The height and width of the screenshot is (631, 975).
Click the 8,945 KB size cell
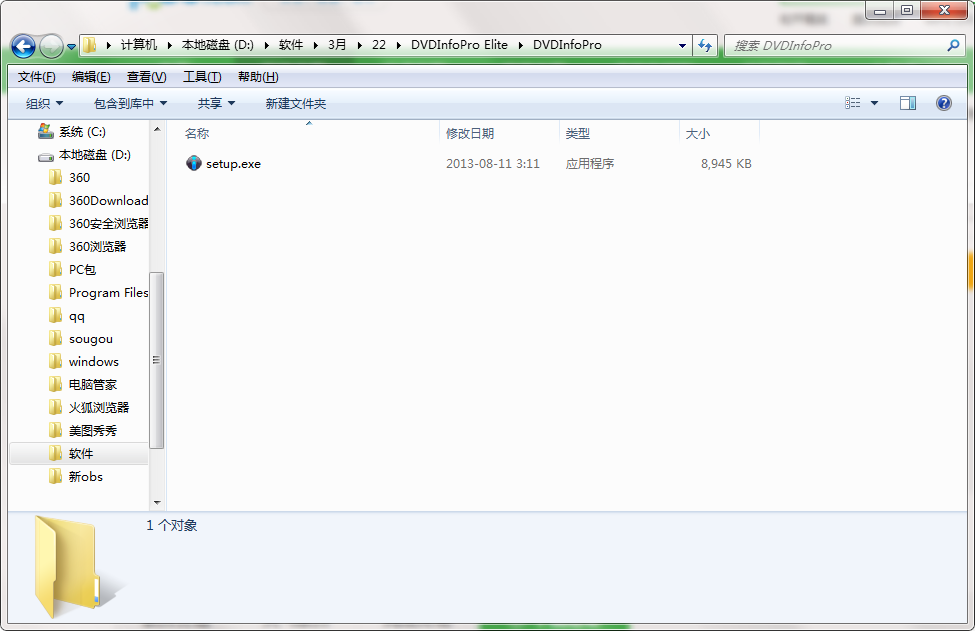[x=726, y=164]
